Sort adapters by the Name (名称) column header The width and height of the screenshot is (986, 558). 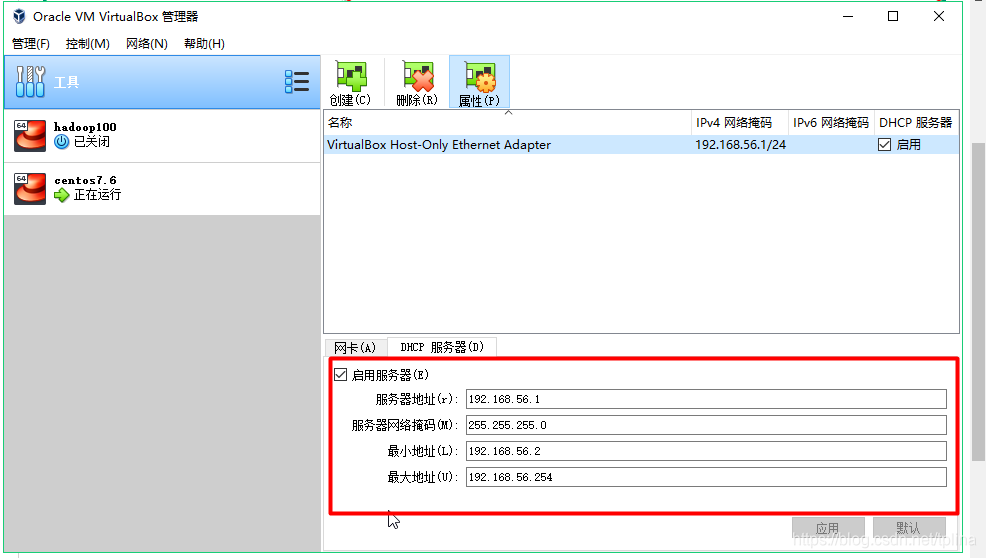(507, 123)
